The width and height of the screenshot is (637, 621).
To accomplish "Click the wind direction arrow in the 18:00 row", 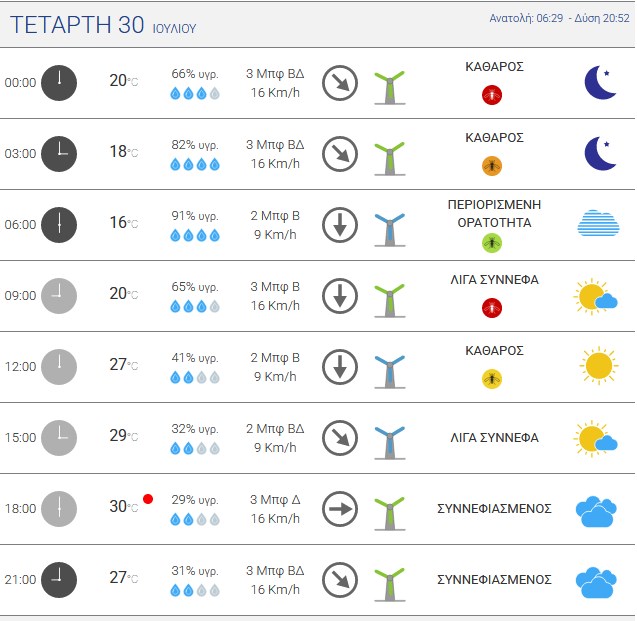I will pos(340,509).
